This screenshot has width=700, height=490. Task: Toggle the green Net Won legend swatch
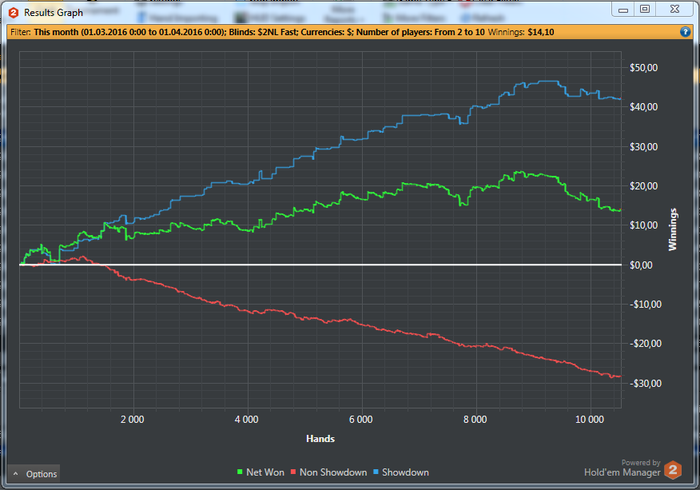point(240,472)
